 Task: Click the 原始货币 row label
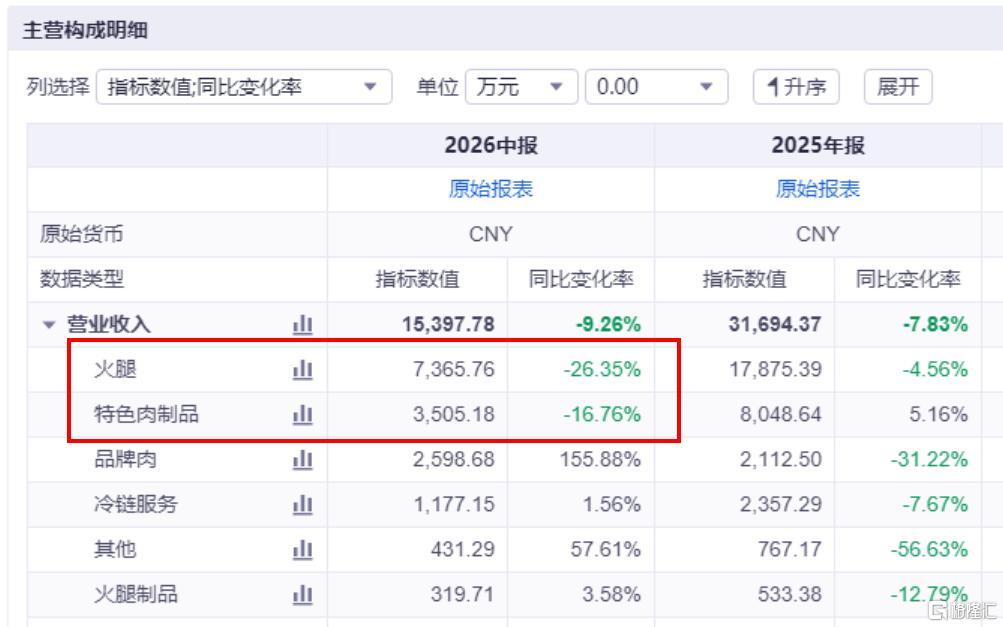pyautogui.click(x=81, y=234)
